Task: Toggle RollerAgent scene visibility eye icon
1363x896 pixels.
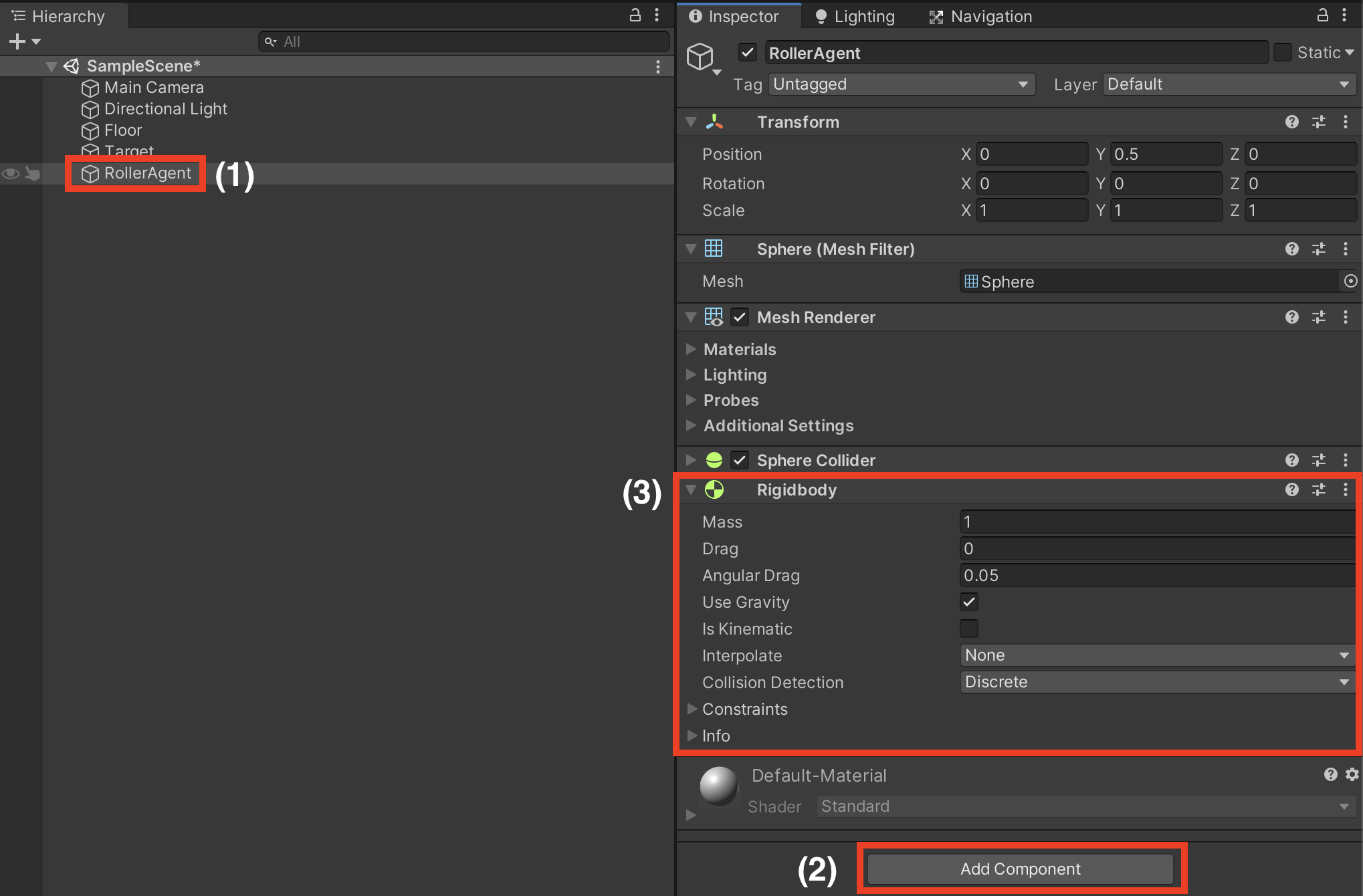Action: click(11, 174)
